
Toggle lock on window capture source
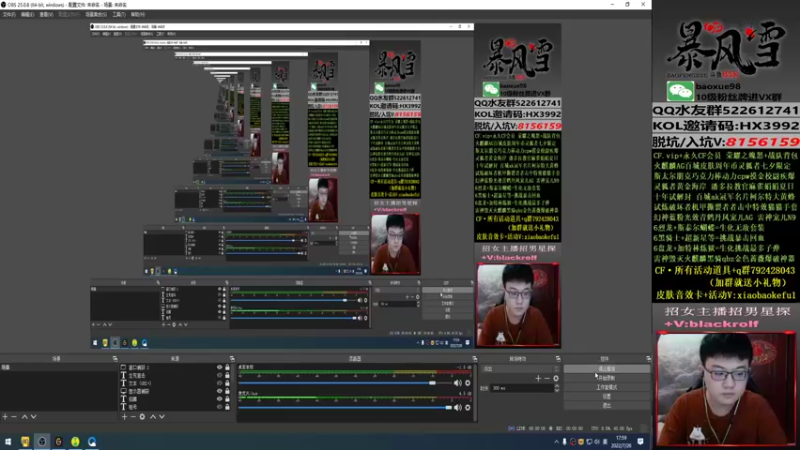coord(228,367)
